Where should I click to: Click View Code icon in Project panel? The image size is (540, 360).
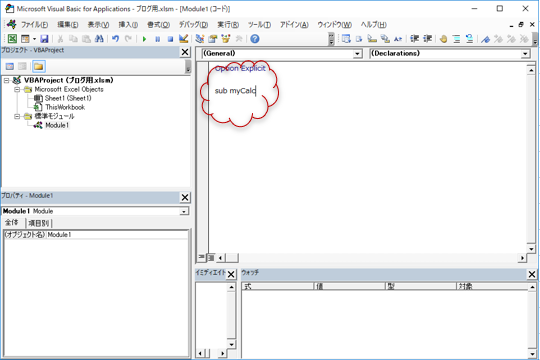click(x=10, y=66)
